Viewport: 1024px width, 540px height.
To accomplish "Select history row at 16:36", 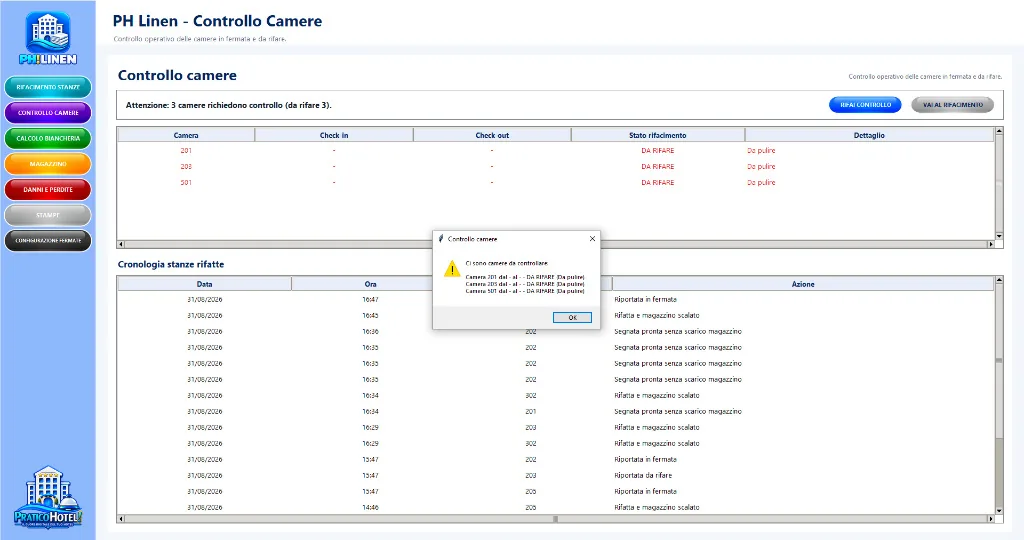I will click(556, 332).
